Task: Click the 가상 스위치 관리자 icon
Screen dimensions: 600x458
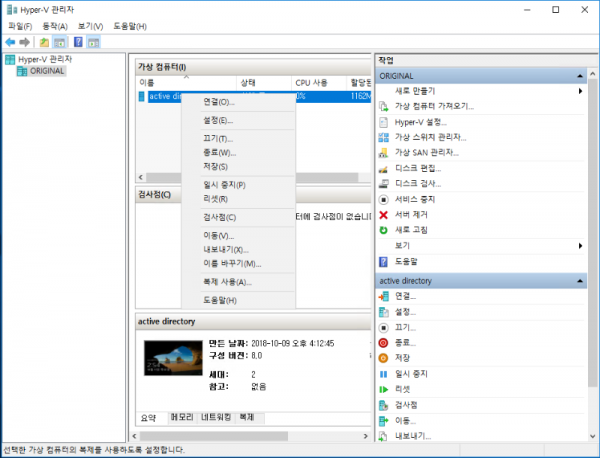Action: point(383,137)
